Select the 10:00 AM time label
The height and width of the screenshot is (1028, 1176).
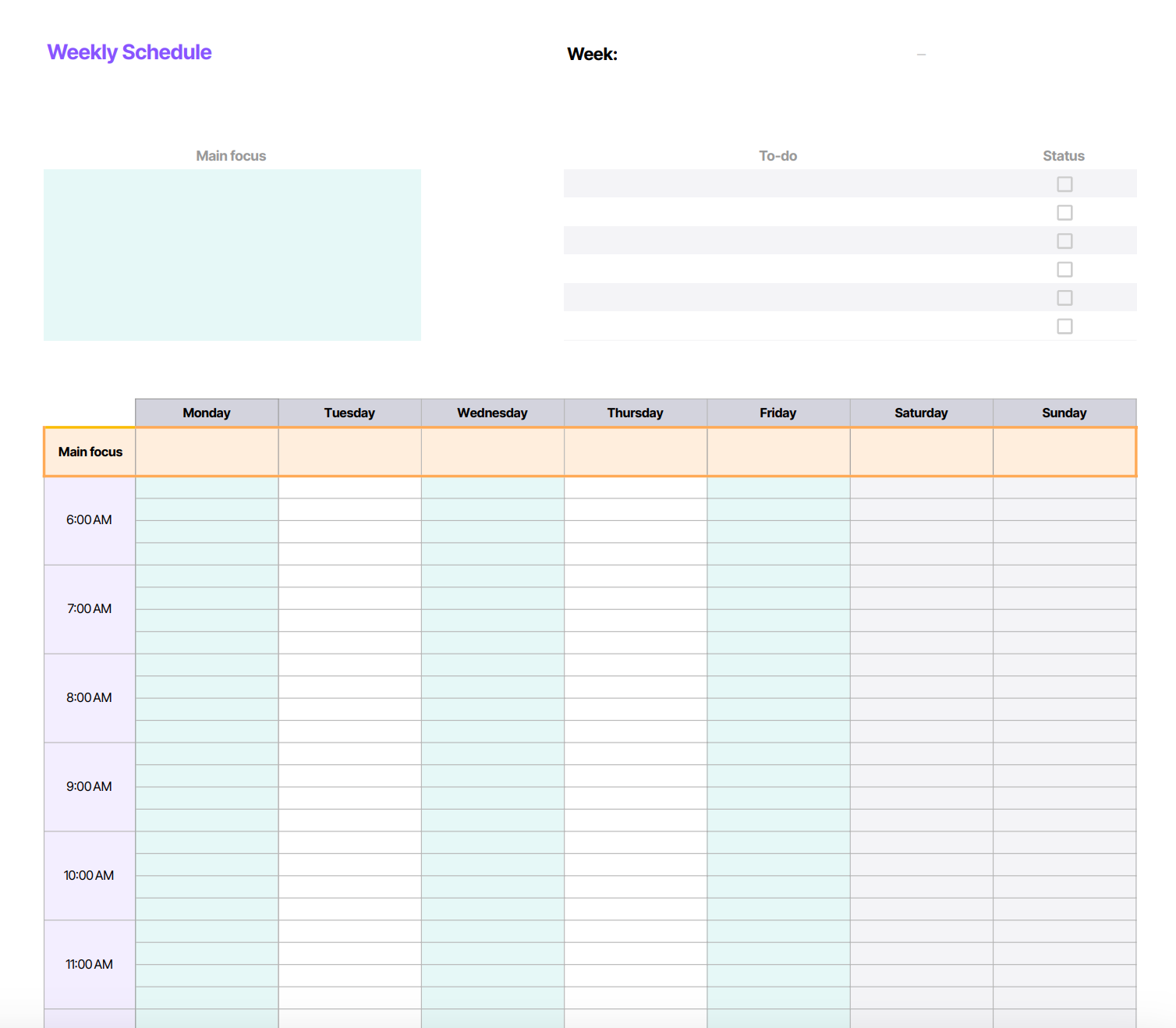click(x=87, y=875)
